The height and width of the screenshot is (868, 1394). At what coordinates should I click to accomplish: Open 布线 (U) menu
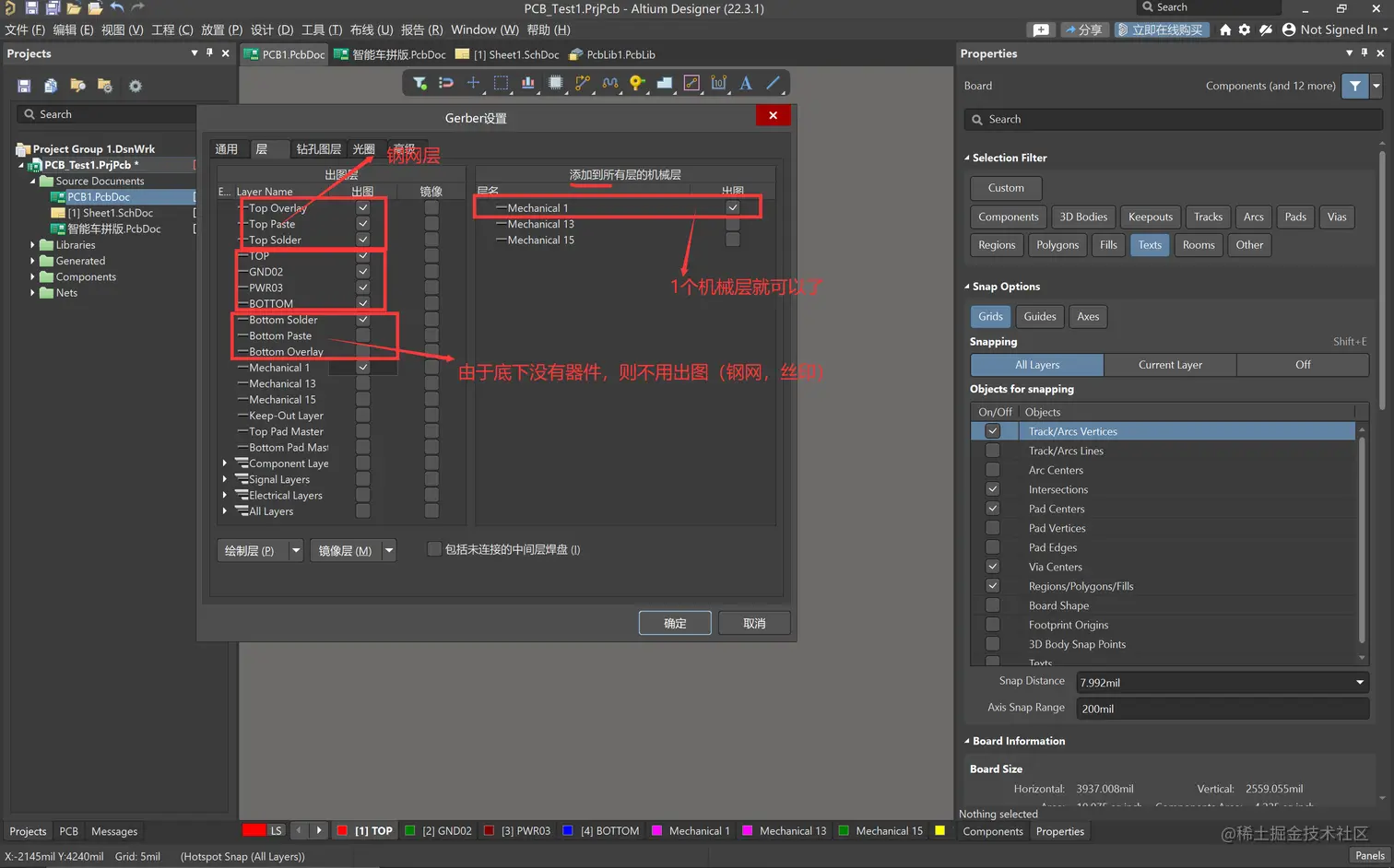click(x=372, y=29)
